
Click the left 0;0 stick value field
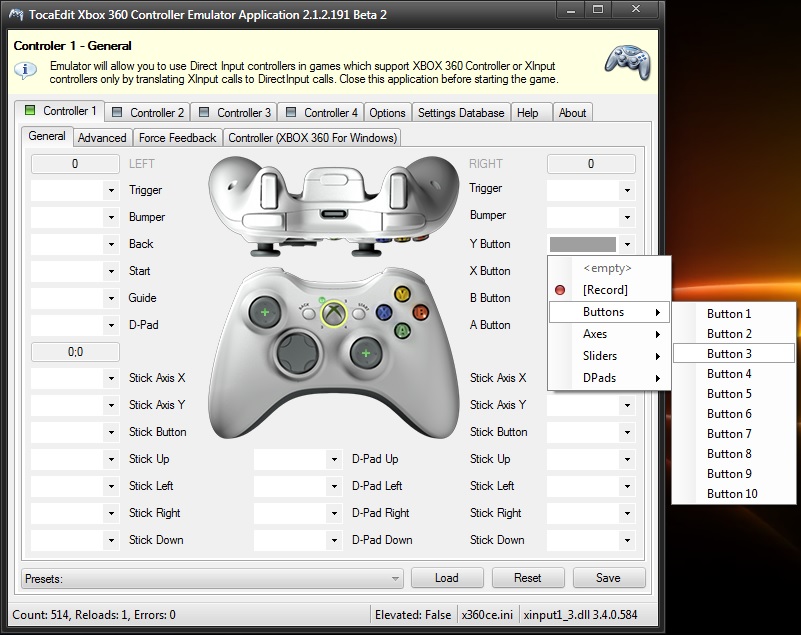click(x=75, y=352)
